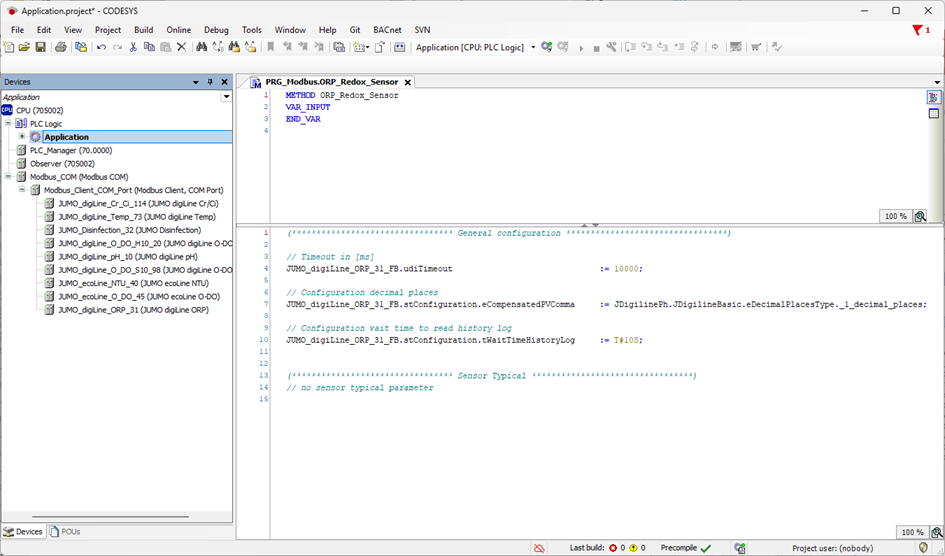
Task: Open Find with the binoculars icon
Action: [202, 47]
